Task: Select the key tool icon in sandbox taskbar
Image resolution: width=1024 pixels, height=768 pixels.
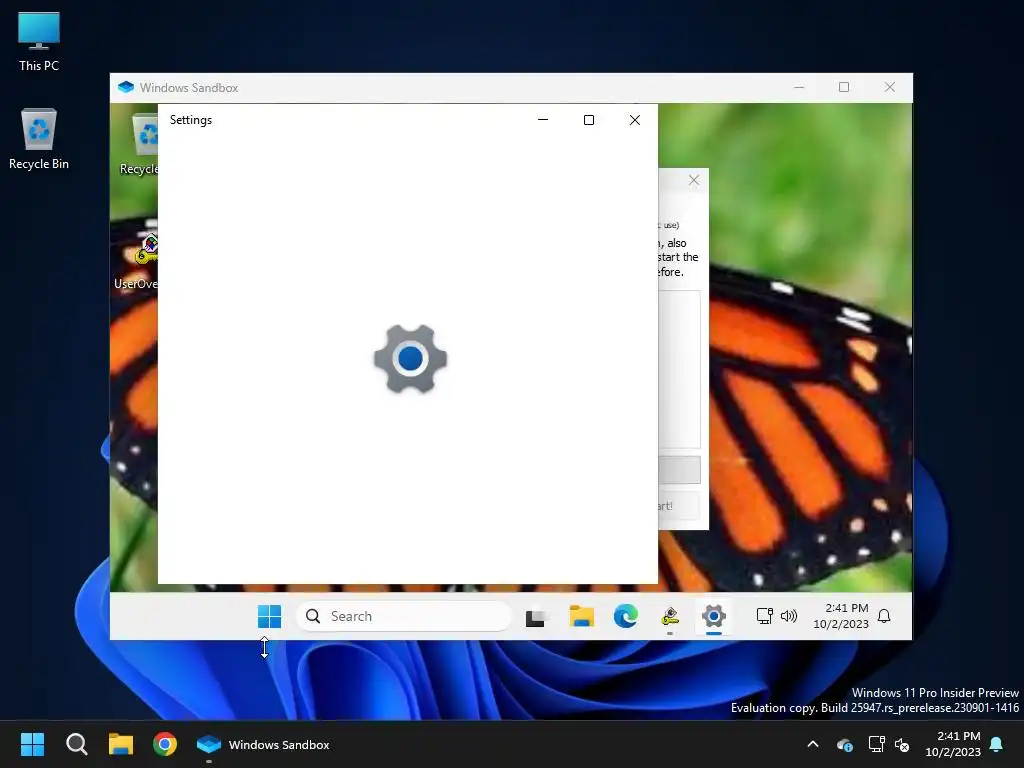Action: point(670,616)
